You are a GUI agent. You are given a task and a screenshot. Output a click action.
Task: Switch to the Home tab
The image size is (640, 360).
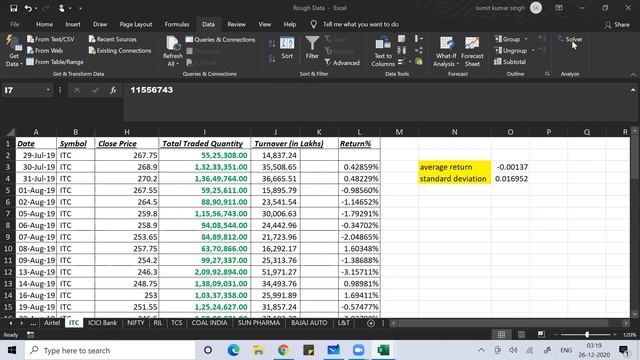click(x=44, y=24)
